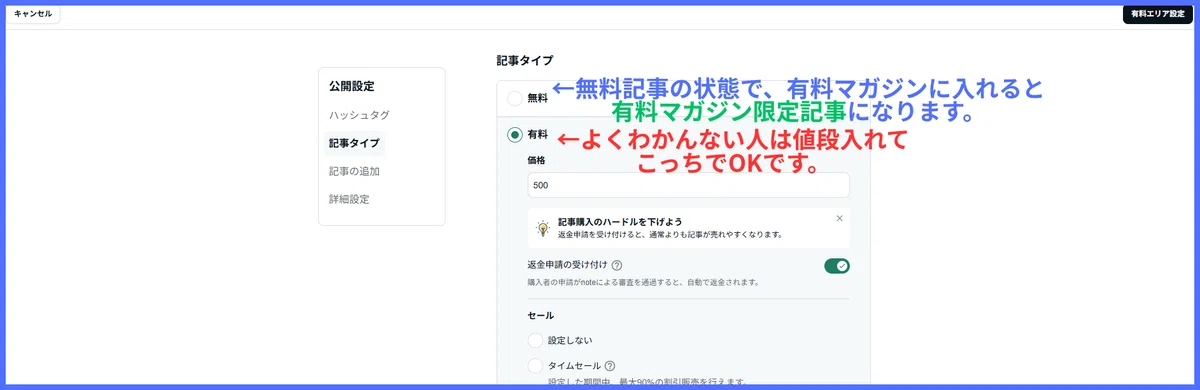
Task: Click the 購入者の申請がnoteによる審査 description text
Action: click(x=643, y=283)
